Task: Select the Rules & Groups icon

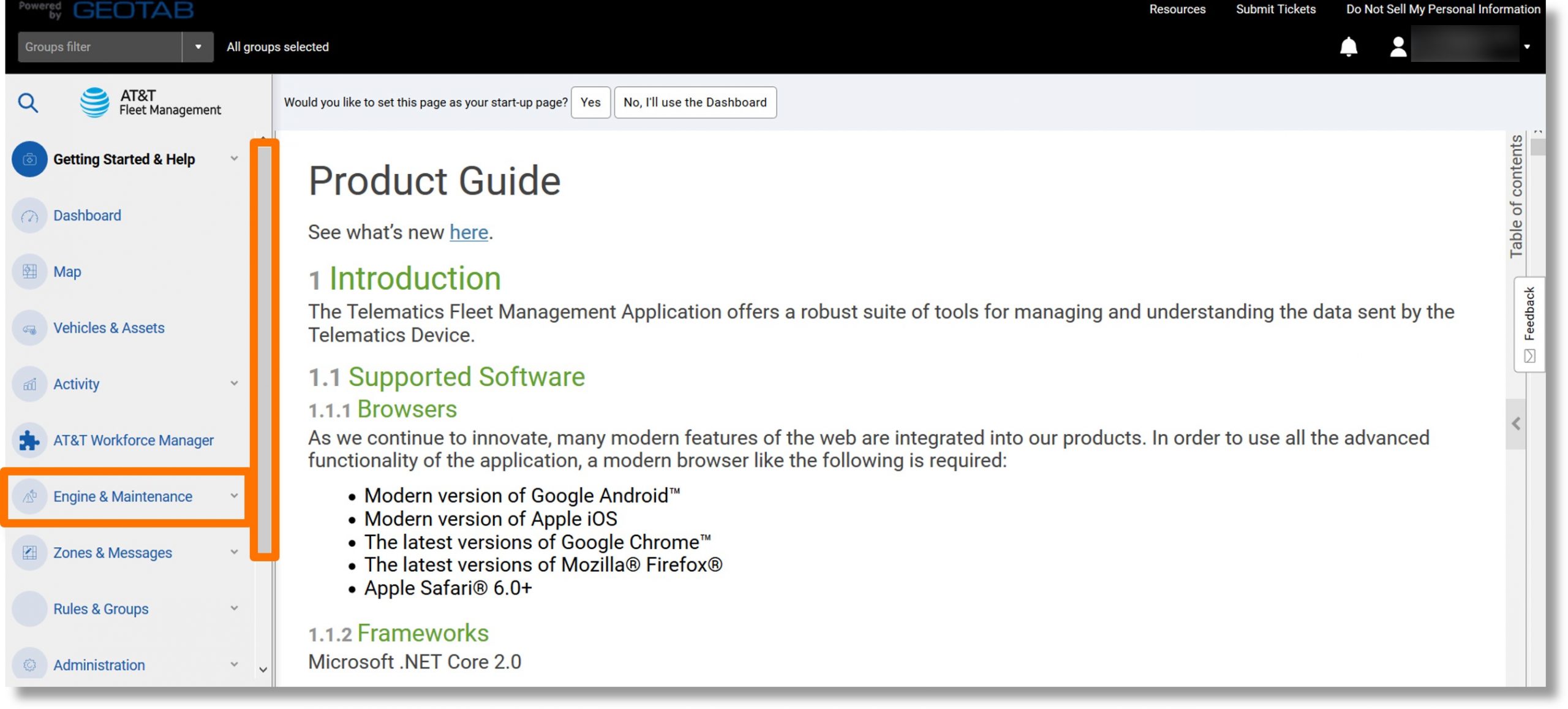Action: [28, 608]
